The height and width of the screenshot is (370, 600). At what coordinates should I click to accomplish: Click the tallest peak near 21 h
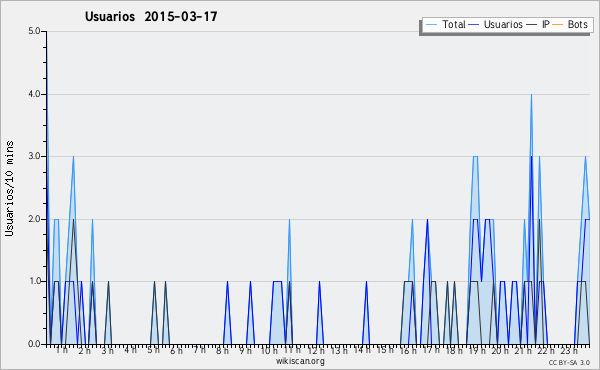[531, 95]
